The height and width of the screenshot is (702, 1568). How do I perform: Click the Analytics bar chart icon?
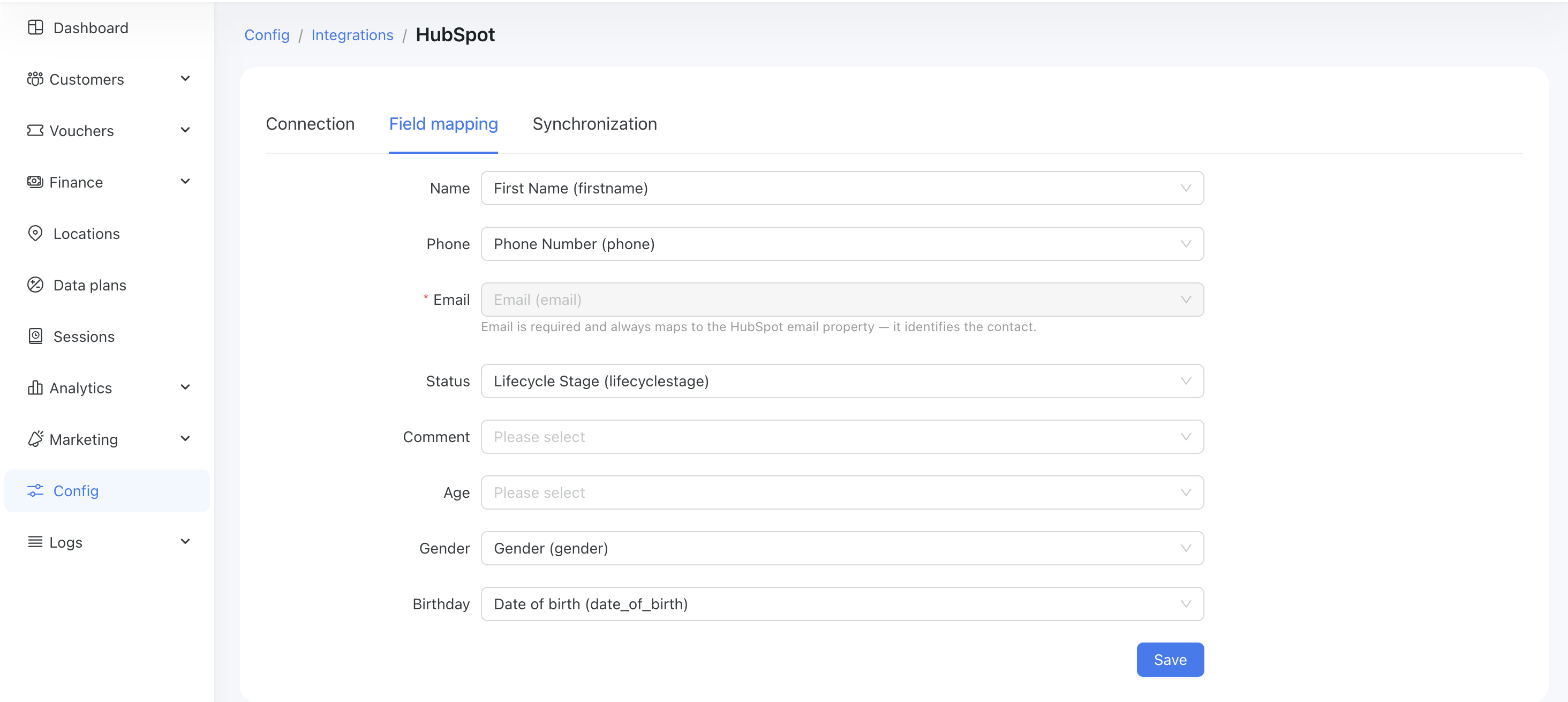(35, 388)
